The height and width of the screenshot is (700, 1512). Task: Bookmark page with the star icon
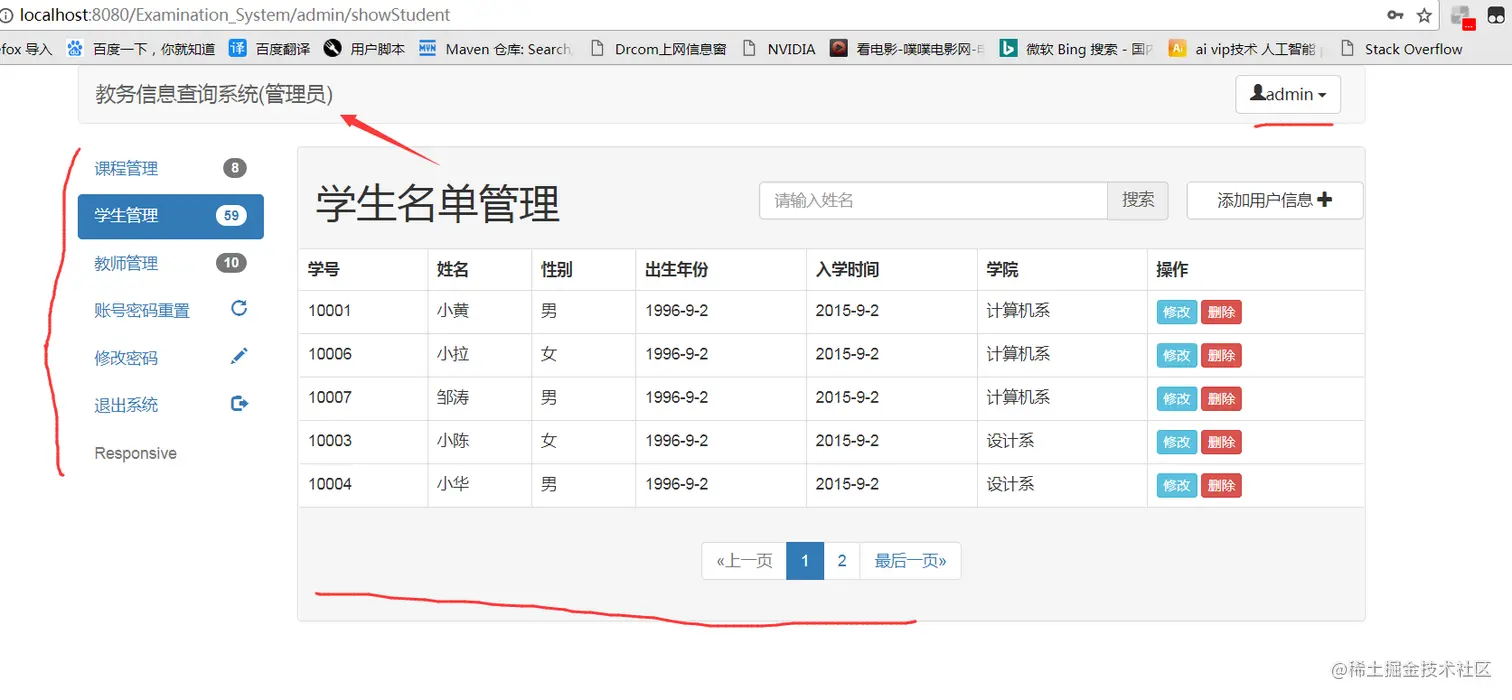(1425, 15)
